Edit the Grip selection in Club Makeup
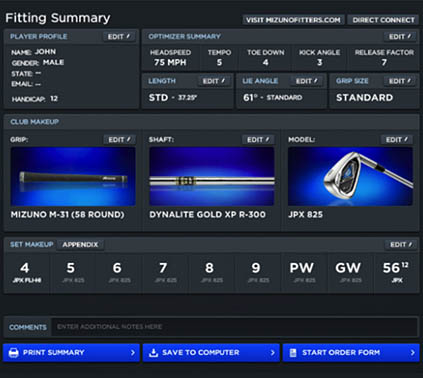The height and width of the screenshot is (378, 423). click(119, 140)
